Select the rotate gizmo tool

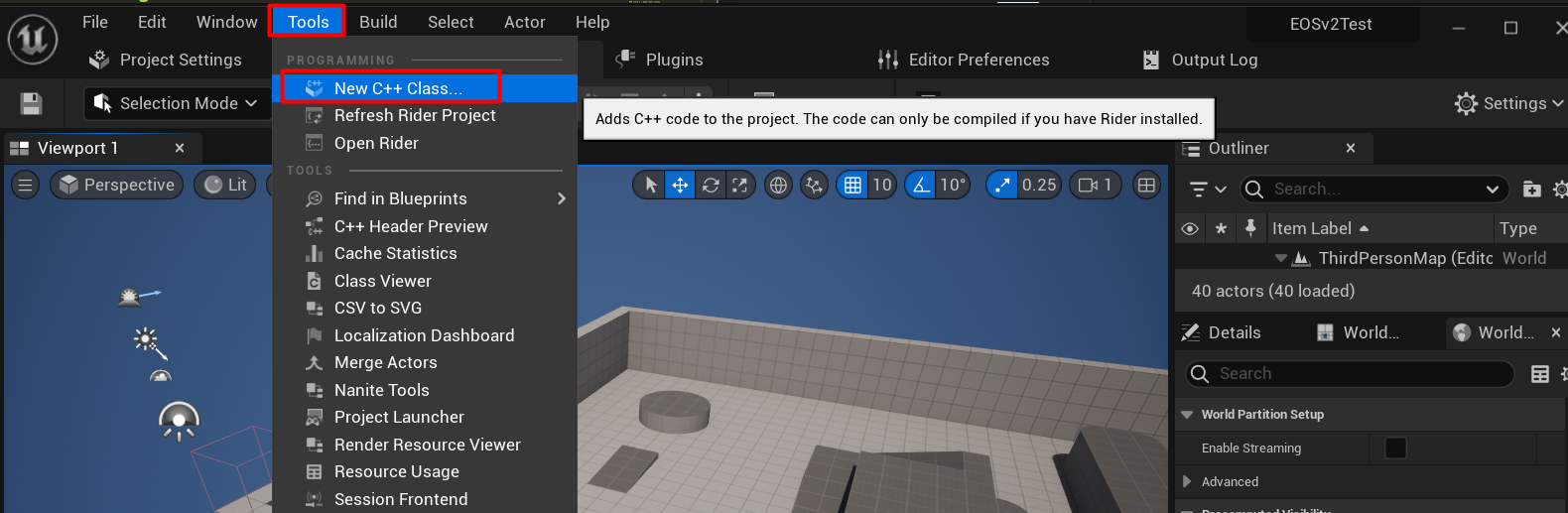point(711,185)
